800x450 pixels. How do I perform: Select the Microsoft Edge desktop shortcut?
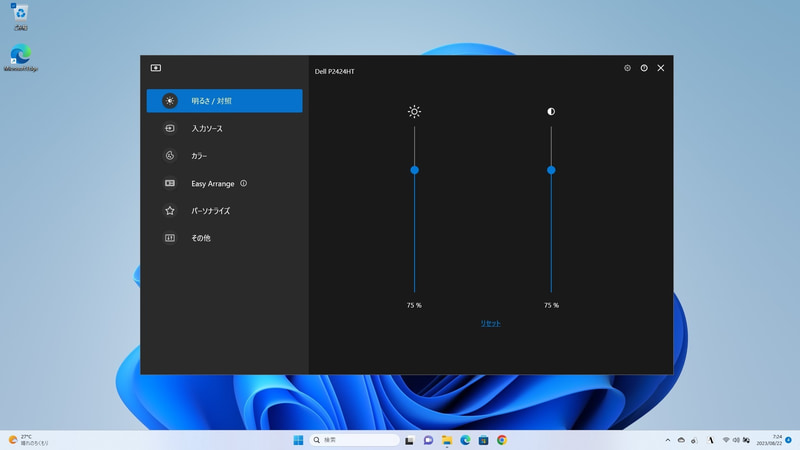coord(20,58)
